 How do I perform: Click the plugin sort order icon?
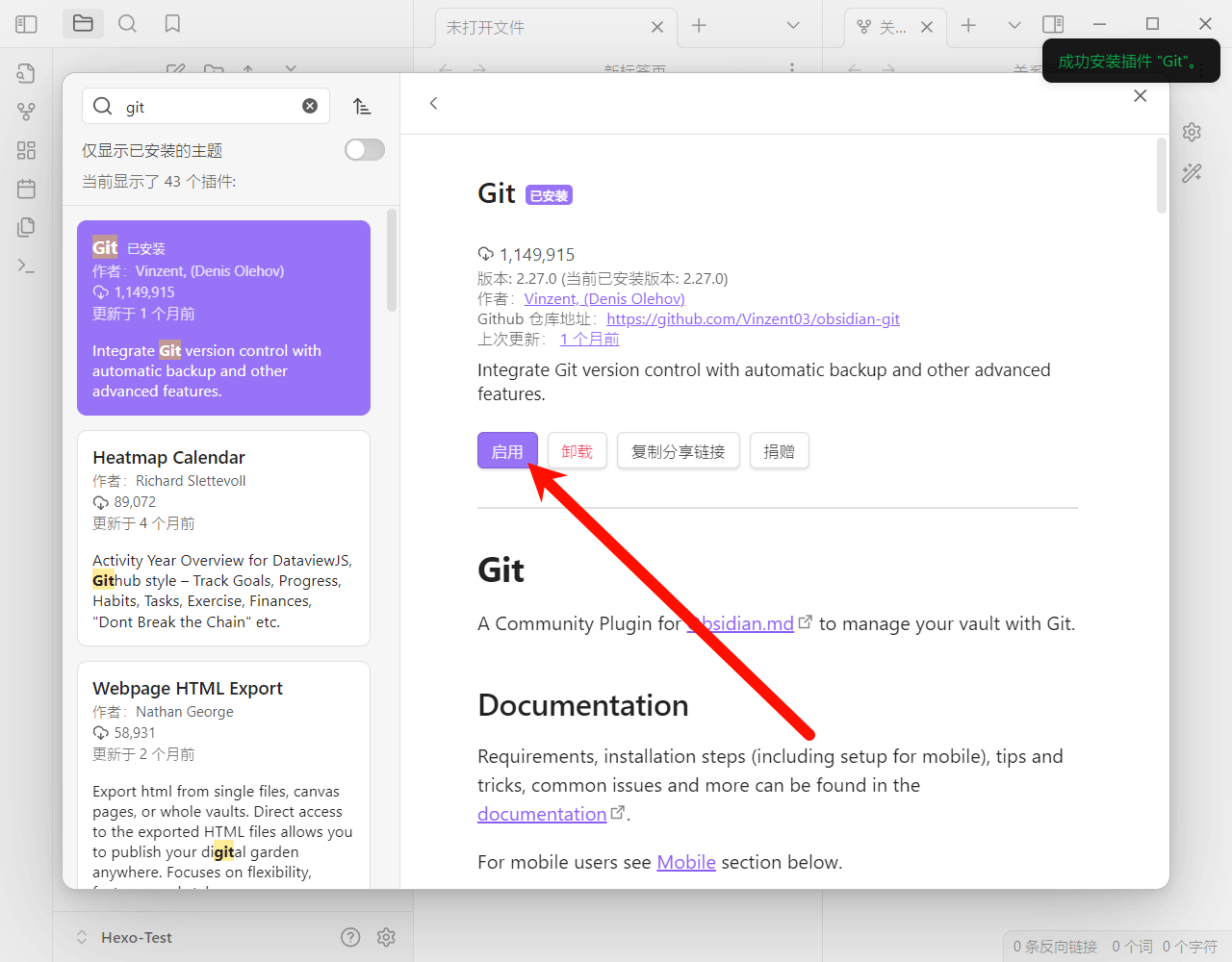362,107
